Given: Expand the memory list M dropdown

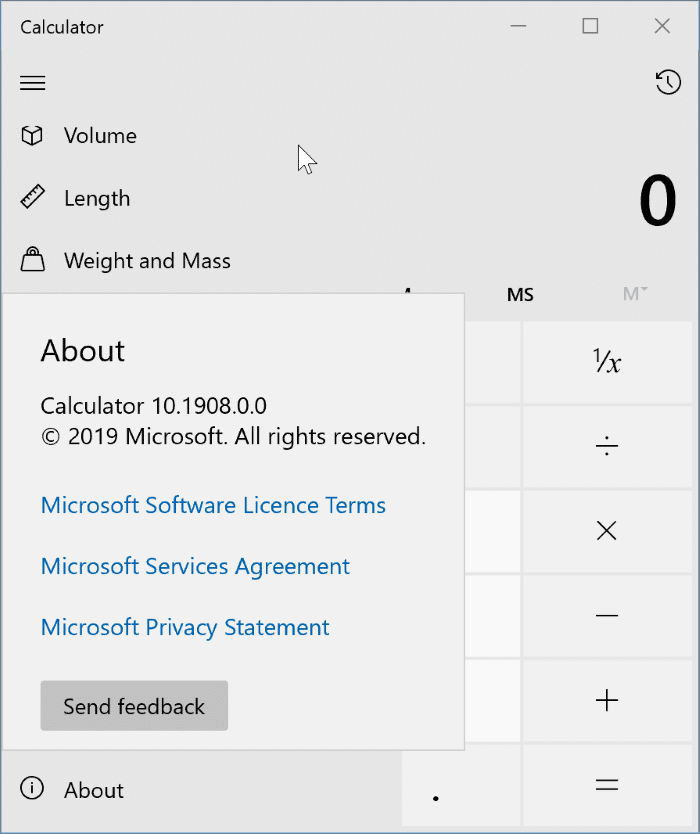Looking at the screenshot, I should click(x=635, y=294).
